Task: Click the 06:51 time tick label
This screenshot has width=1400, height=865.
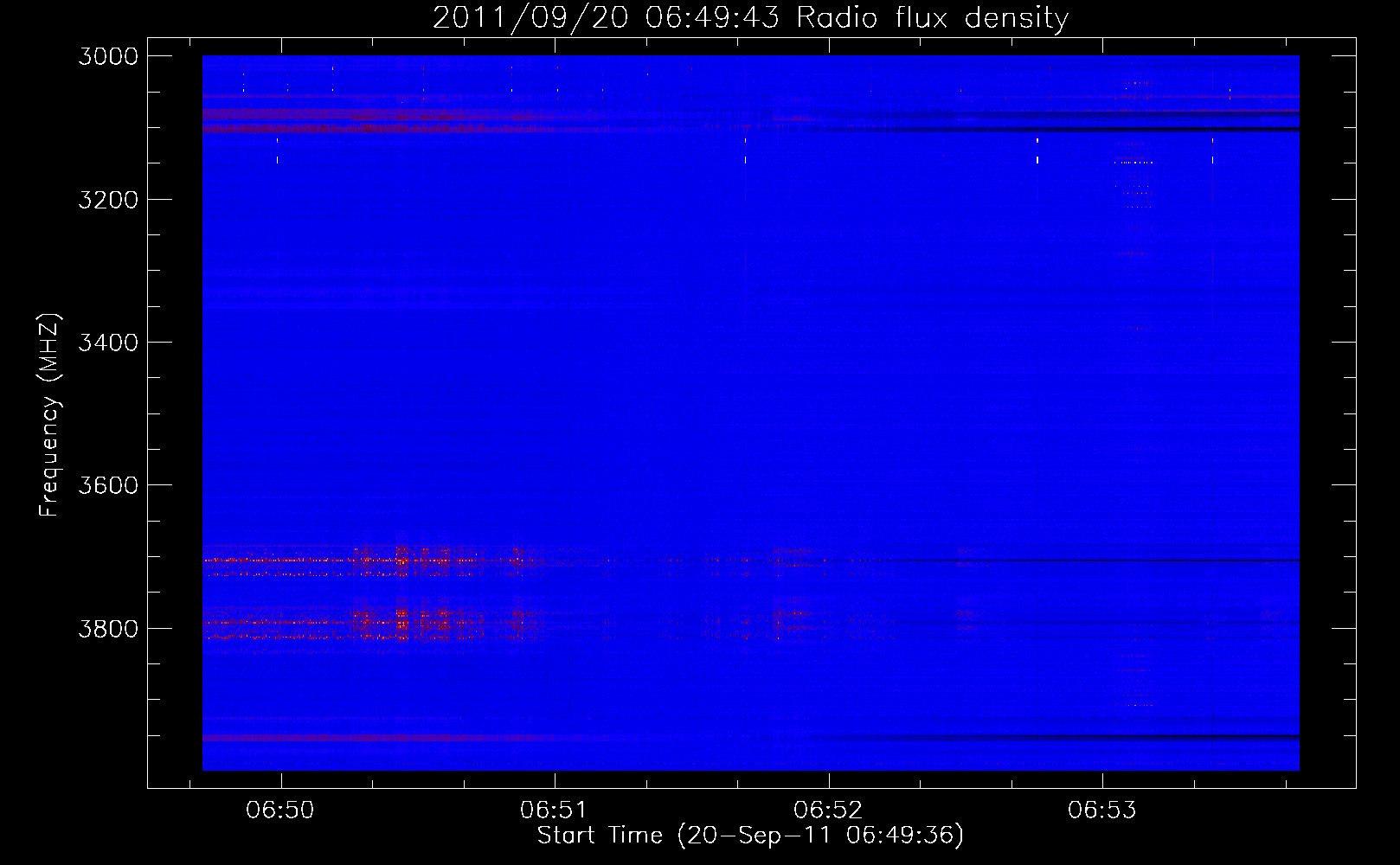Action: click(x=554, y=811)
